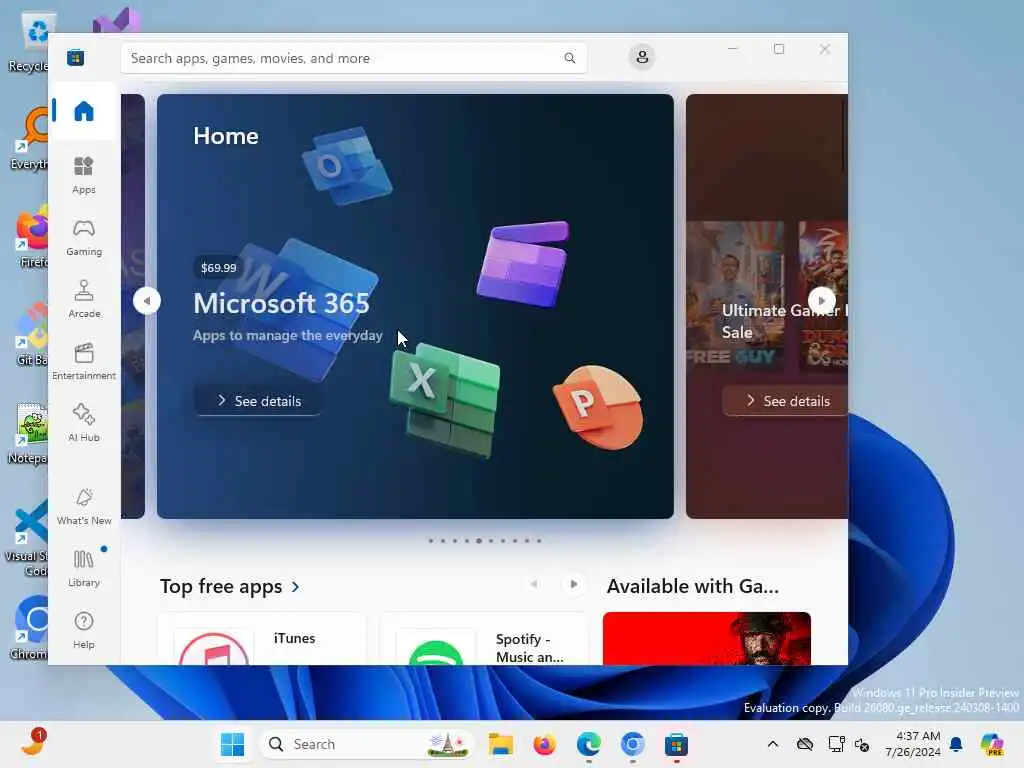Open Windows Start menu

coord(232,744)
